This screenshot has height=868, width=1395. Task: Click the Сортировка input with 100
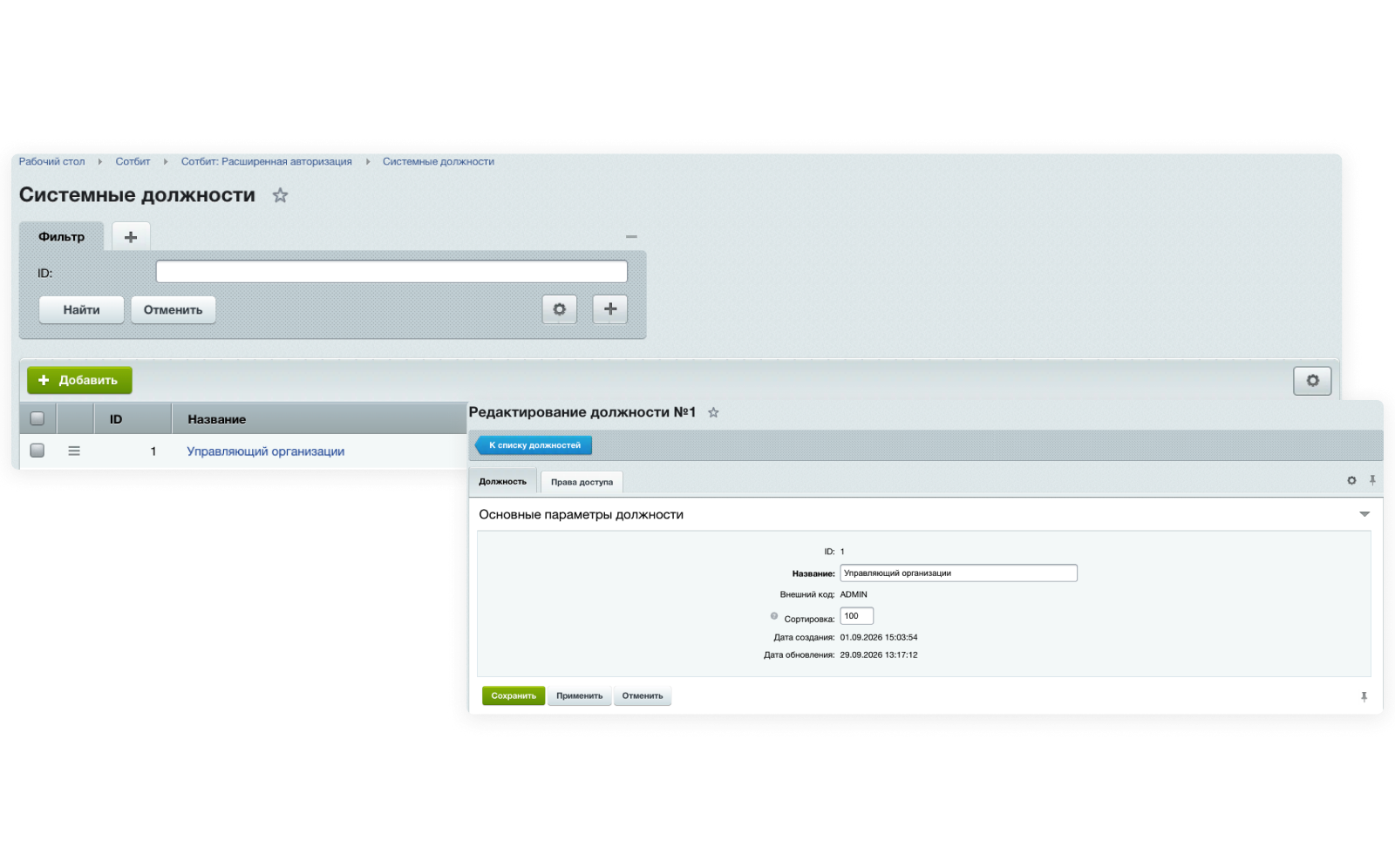(857, 616)
